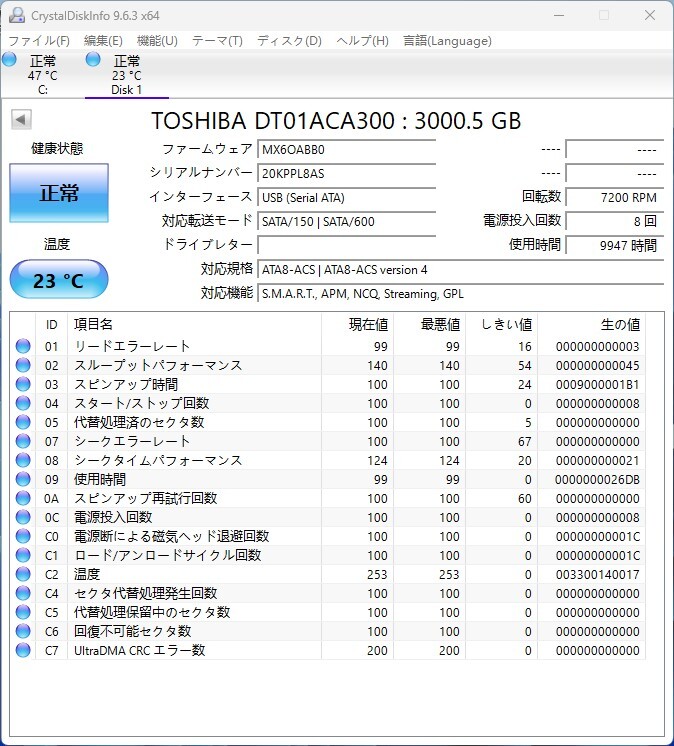
Task: Minimize the CrystalDiskInfo window
Action: pyautogui.click(x=559, y=15)
